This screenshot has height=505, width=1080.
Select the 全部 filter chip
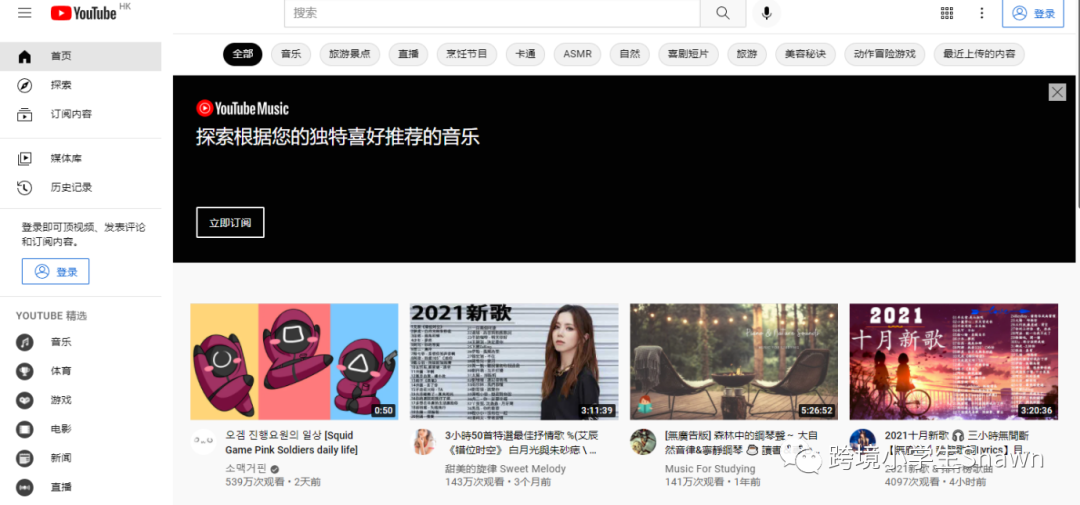tap(242, 54)
